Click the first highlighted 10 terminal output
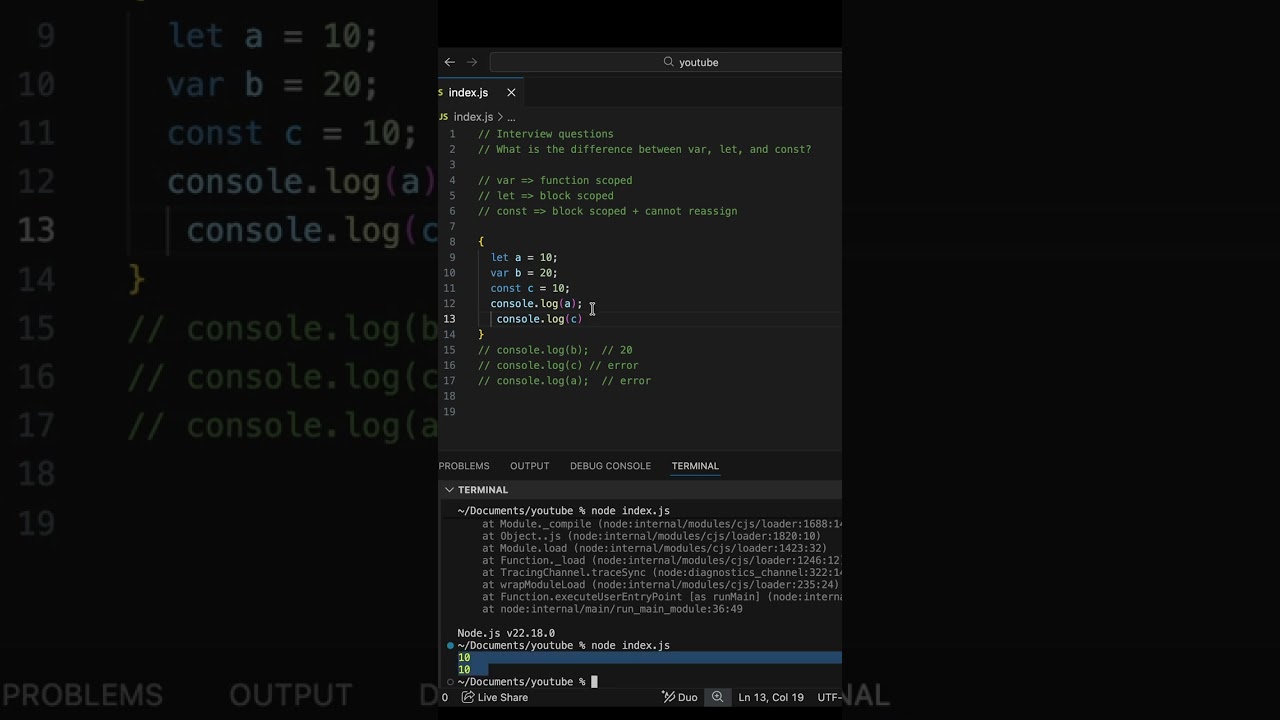 (464, 658)
